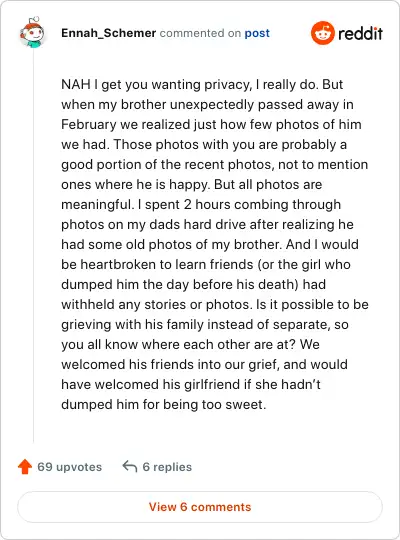Image resolution: width=400 pixels, height=540 pixels.
Task: Click the curved reply arrow icon
Action: click(130, 467)
